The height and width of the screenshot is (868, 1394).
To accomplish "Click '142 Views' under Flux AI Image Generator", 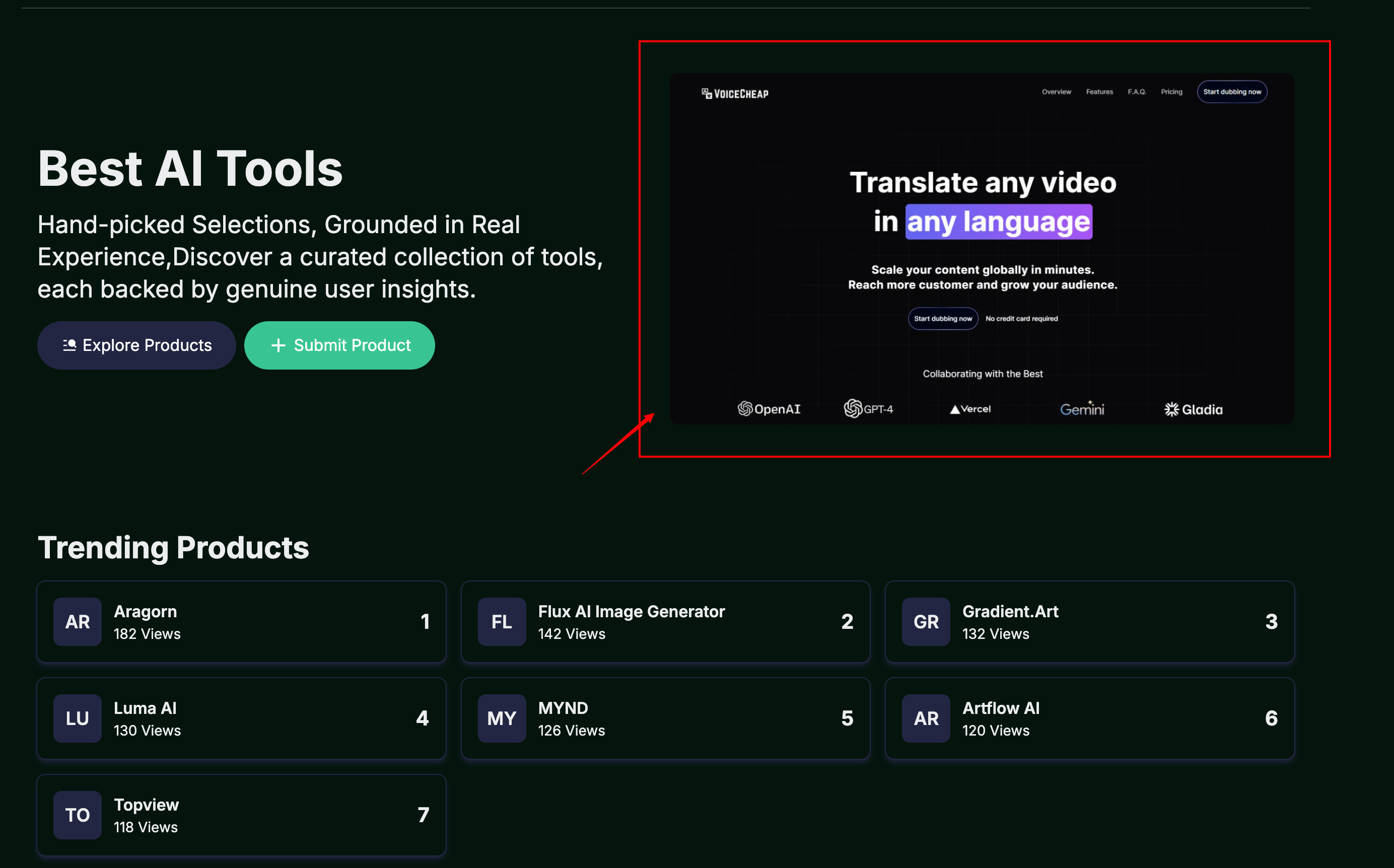I will (x=572, y=634).
